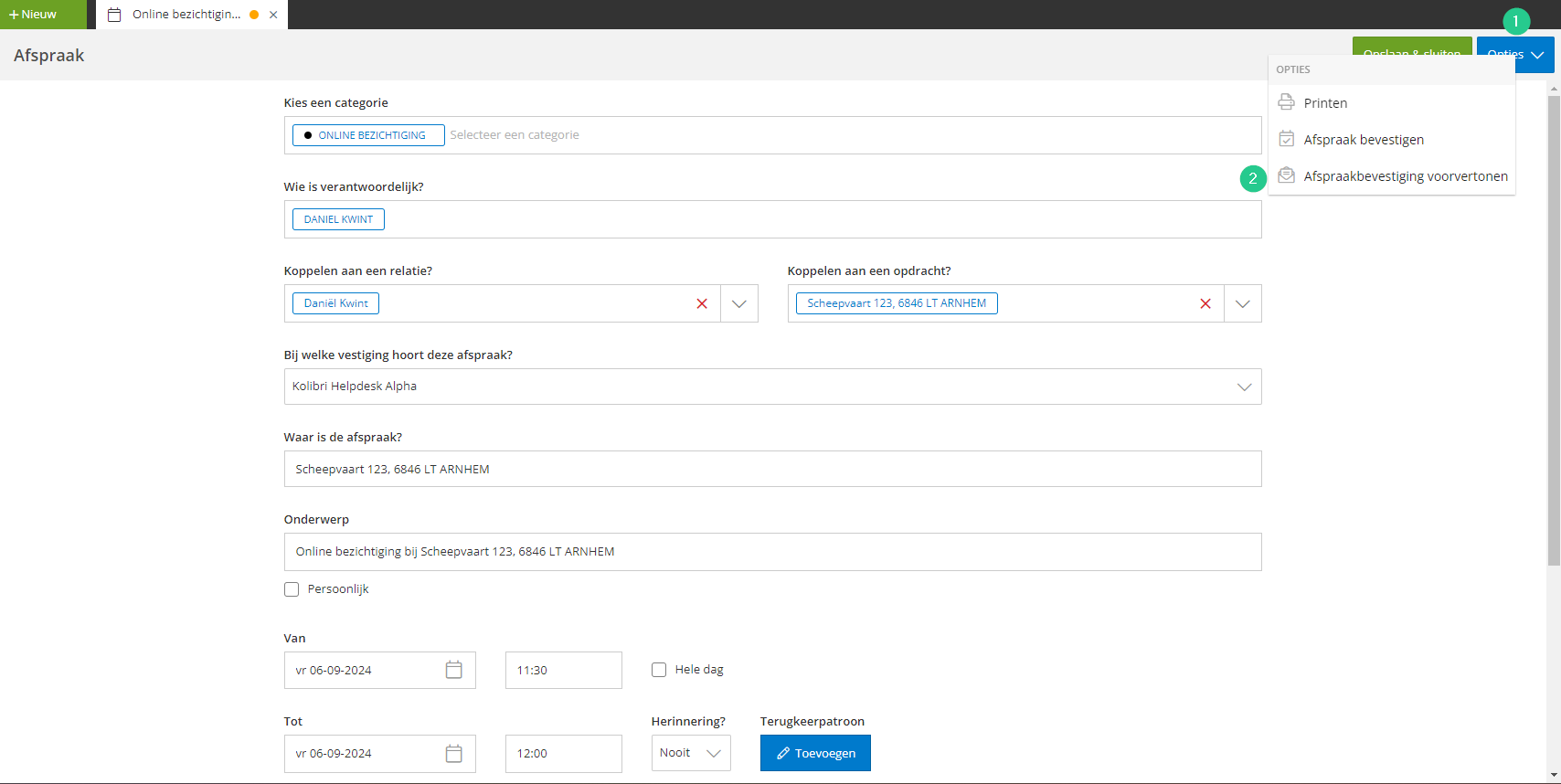Click the Afspraak page title
This screenshot has width=1561, height=784.
click(49, 55)
